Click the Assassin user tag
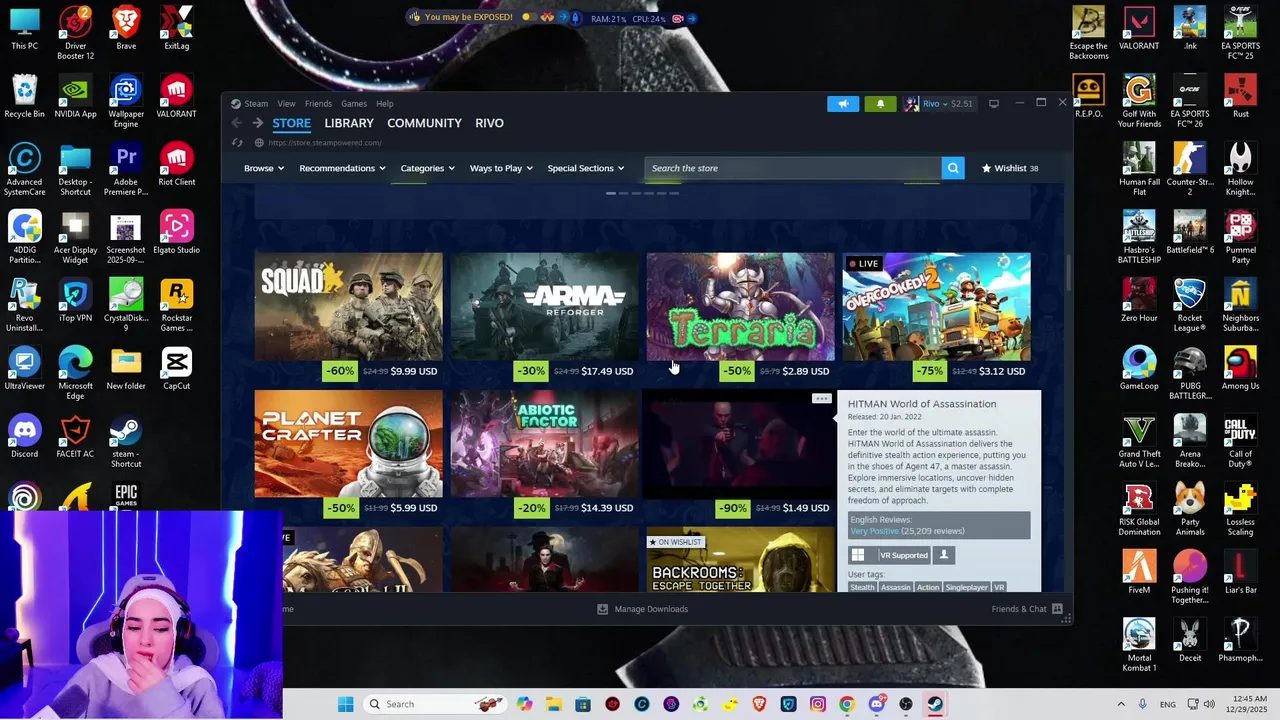Viewport: 1280px width, 720px height. [895, 587]
